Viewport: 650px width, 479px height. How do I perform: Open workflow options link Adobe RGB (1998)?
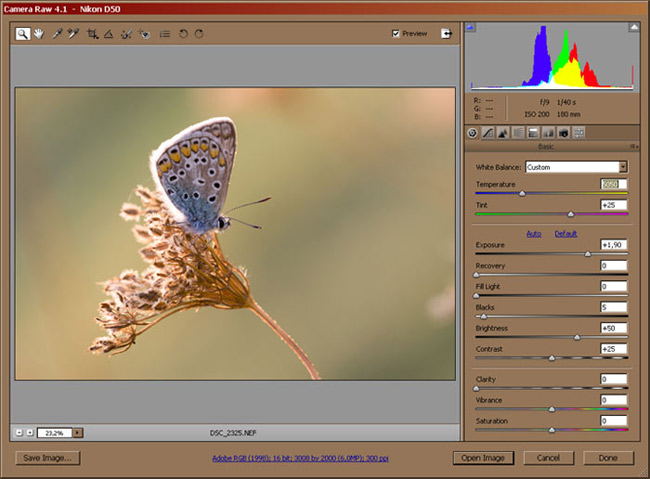(300, 458)
